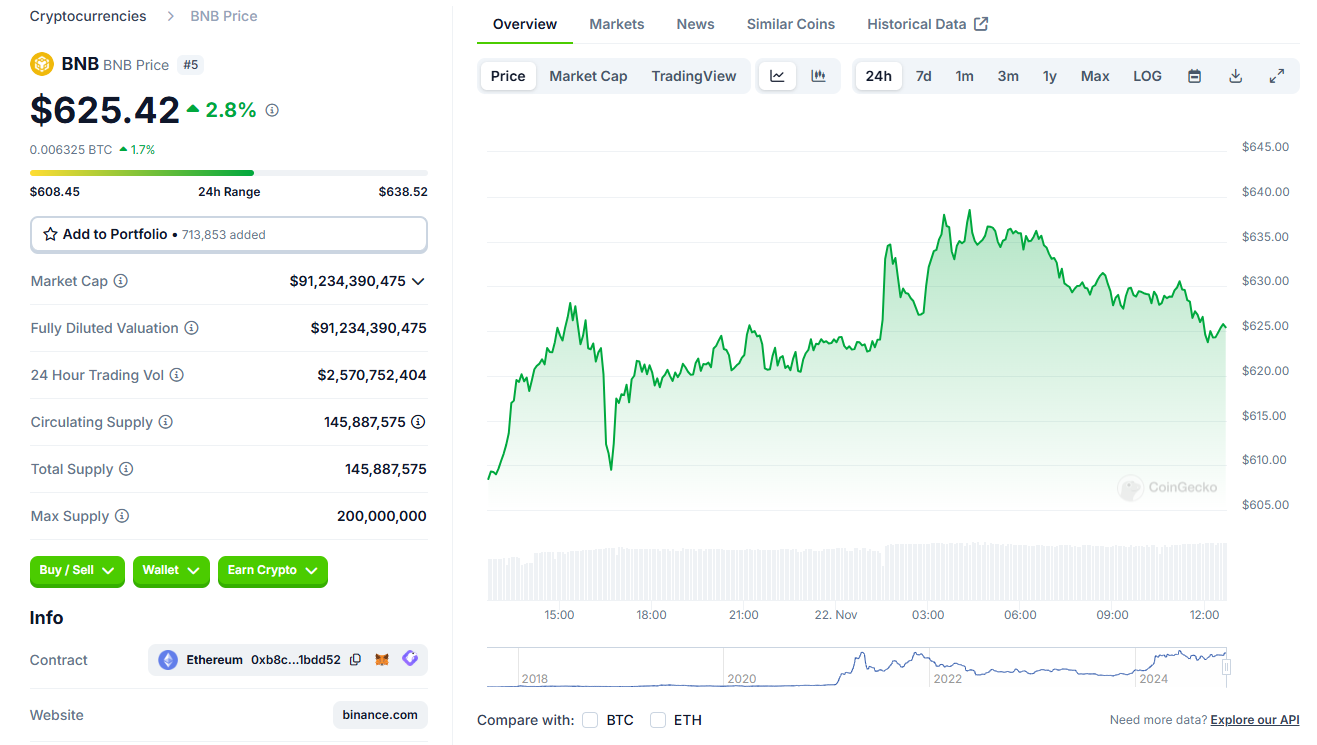Click the rank #5 badge
This screenshot has height=745, width=1317.
point(190,65)
